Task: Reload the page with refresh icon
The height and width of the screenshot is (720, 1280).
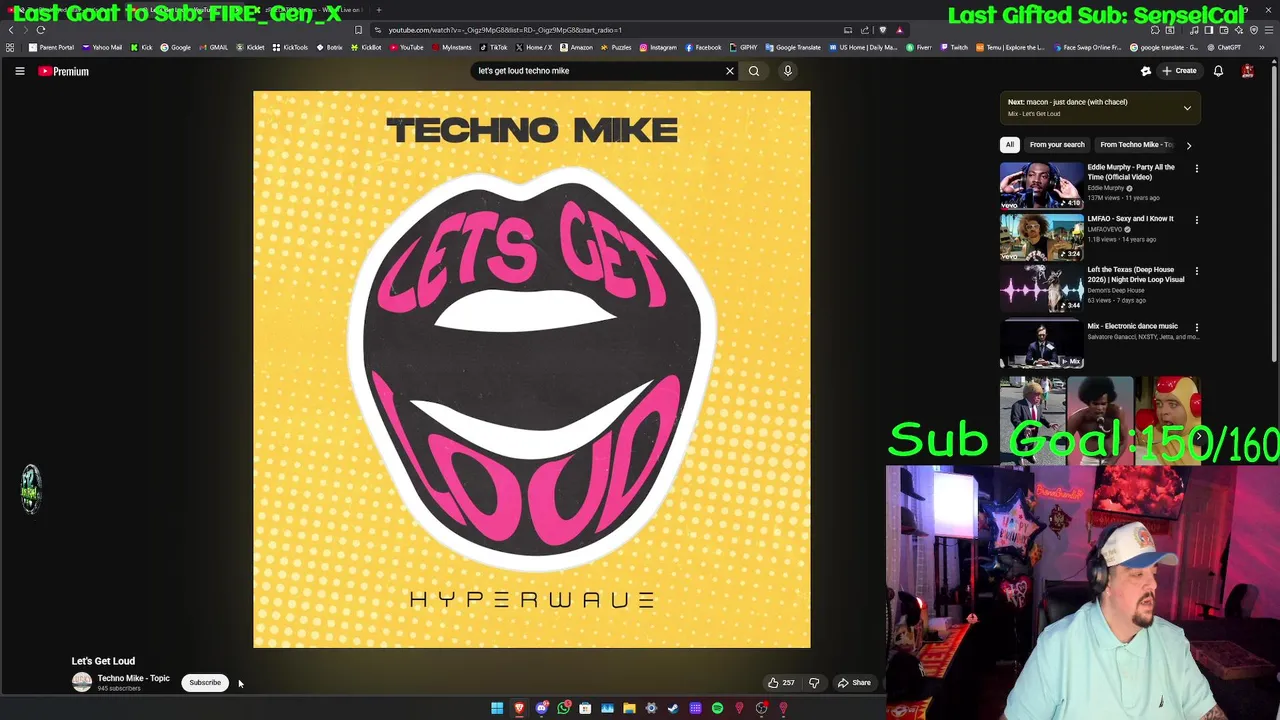Action: pos(41,30)
